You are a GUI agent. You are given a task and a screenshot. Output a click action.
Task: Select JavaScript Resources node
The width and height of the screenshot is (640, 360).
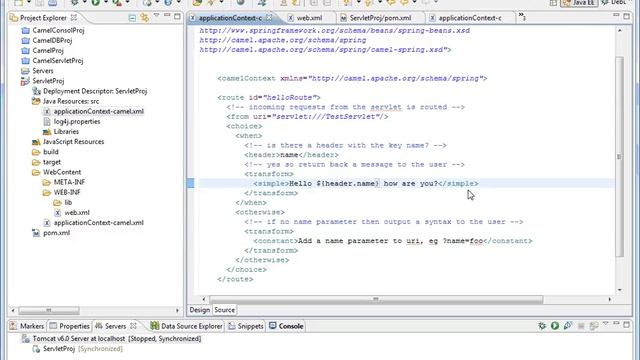point(73,142)
